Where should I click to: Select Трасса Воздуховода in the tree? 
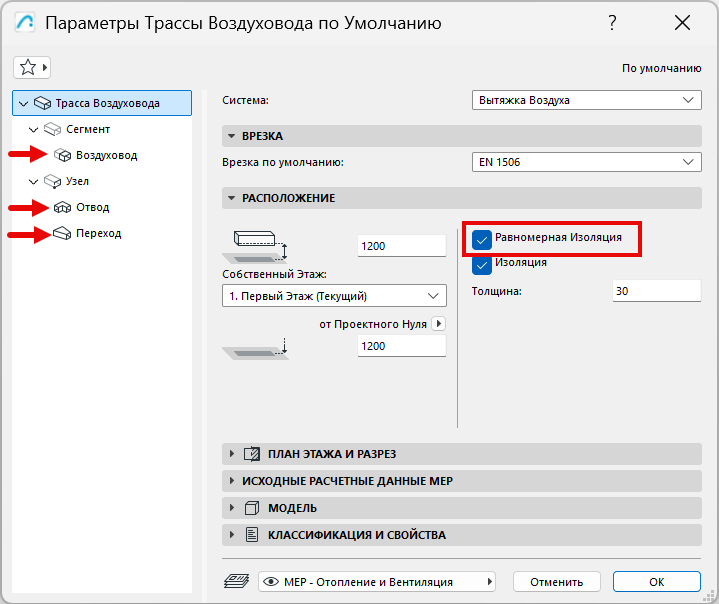102,103
